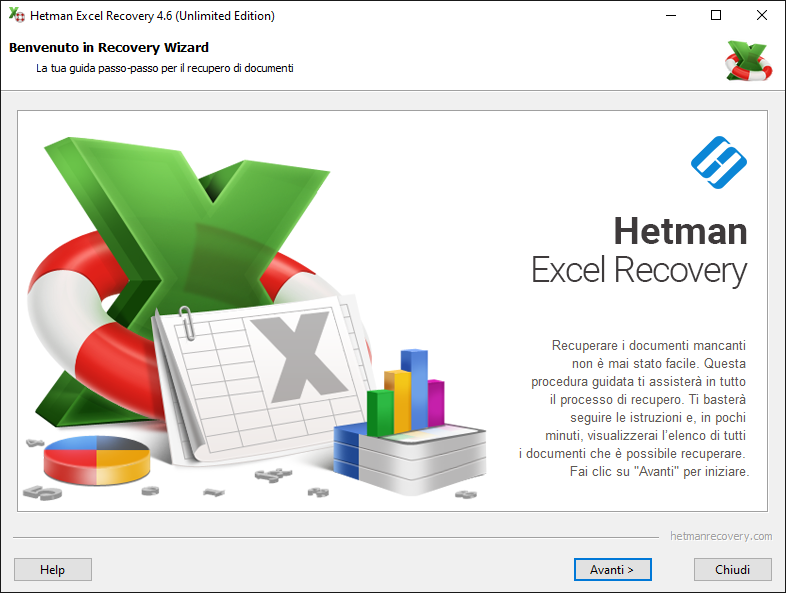Open hetmanrecovery.com link
This screenshot has width=786, height=593.
[x=721, y=536]
